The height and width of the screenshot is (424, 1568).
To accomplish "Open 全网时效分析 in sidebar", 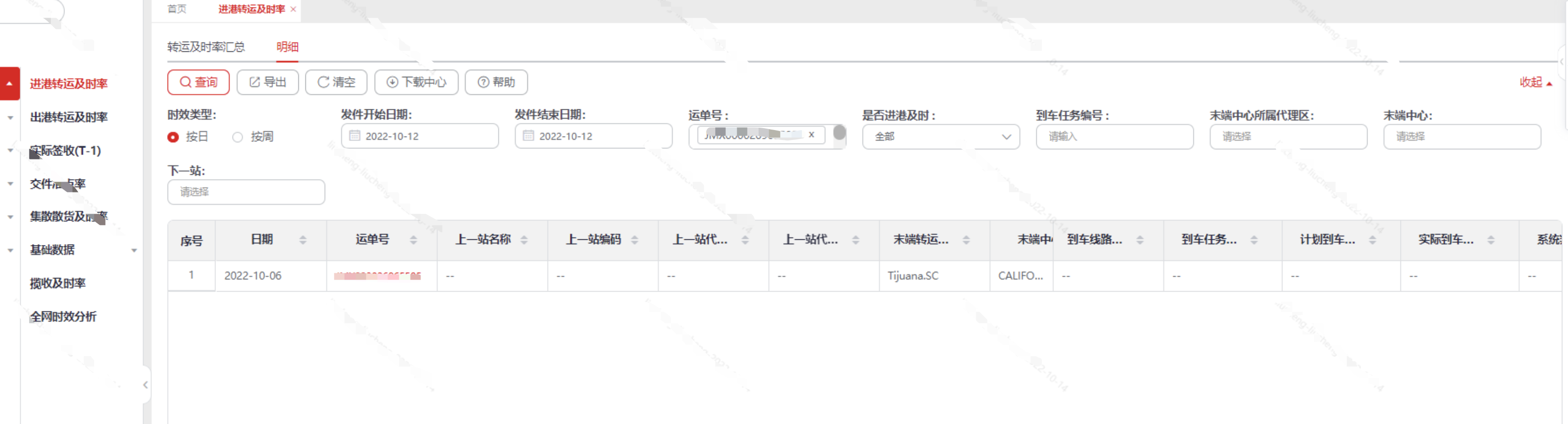I will pyautogui.click(x=64, y=317).
